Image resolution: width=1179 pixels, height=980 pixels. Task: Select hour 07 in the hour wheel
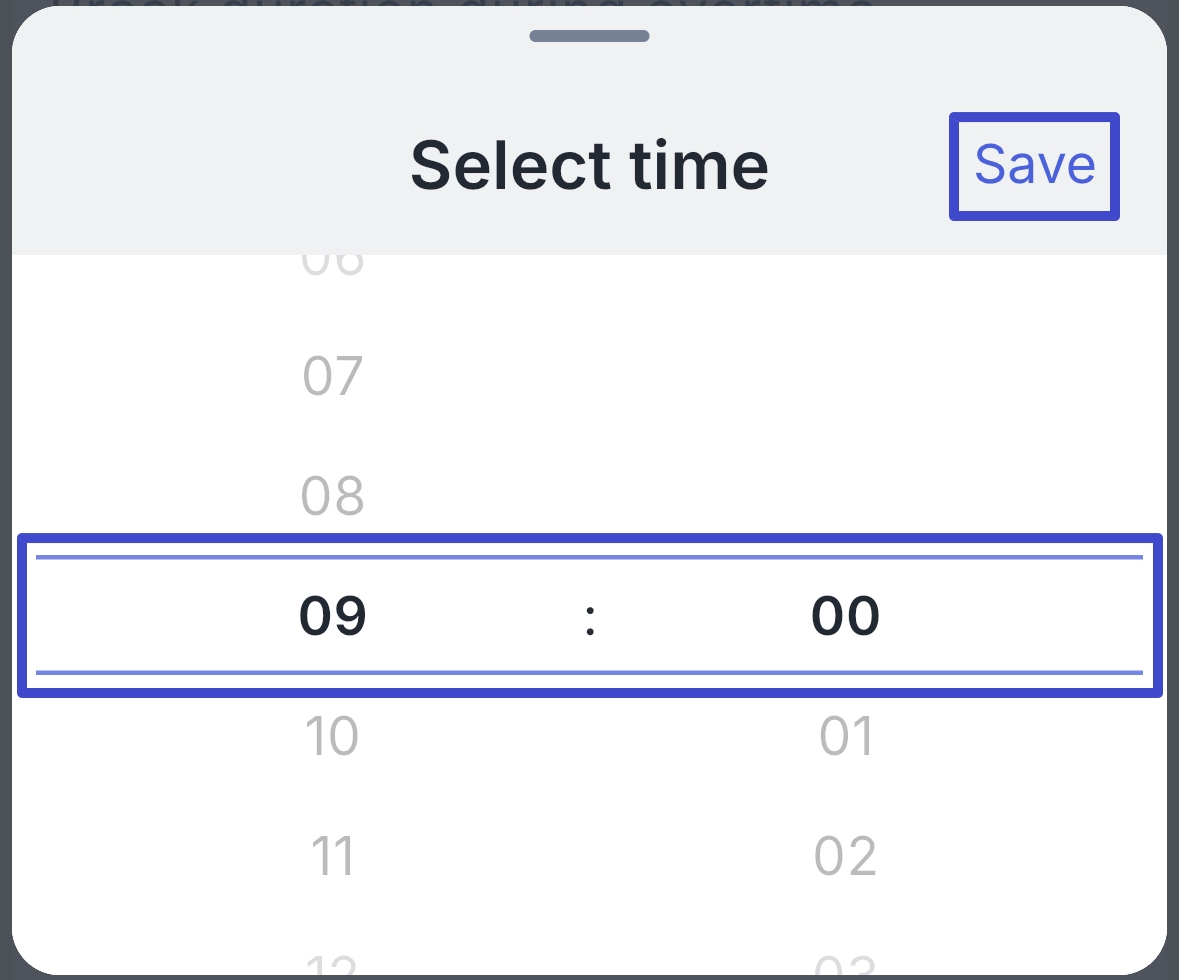click(332, 375)
